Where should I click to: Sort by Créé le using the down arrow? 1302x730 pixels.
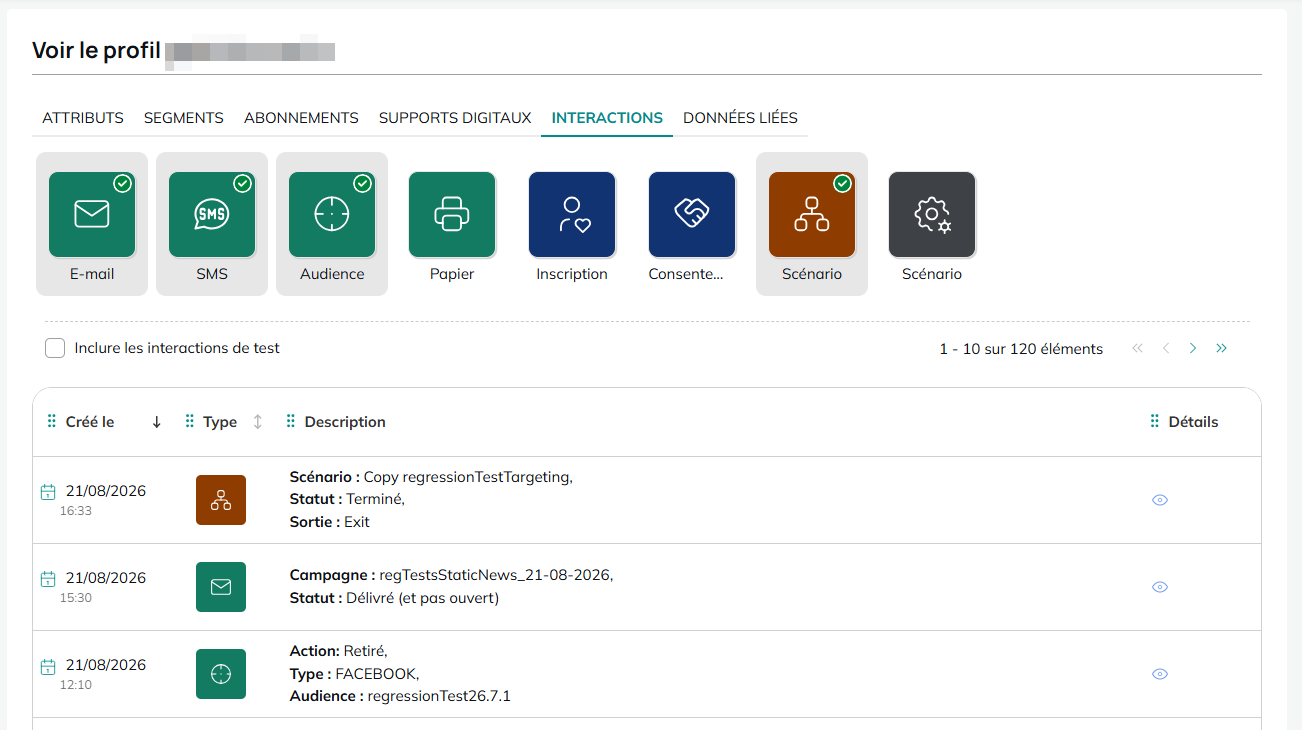pos(156,422)
